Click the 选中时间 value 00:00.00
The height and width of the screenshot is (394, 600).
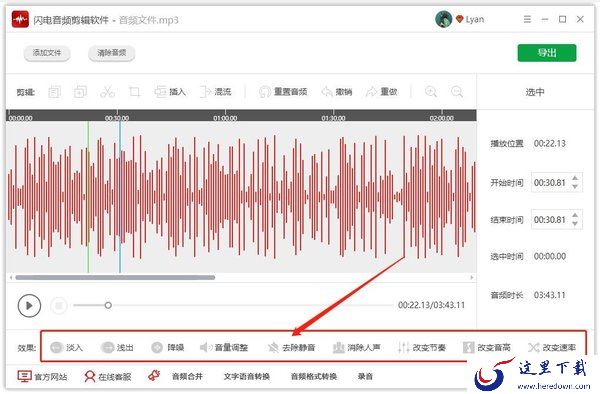click(x=550, y=256)
